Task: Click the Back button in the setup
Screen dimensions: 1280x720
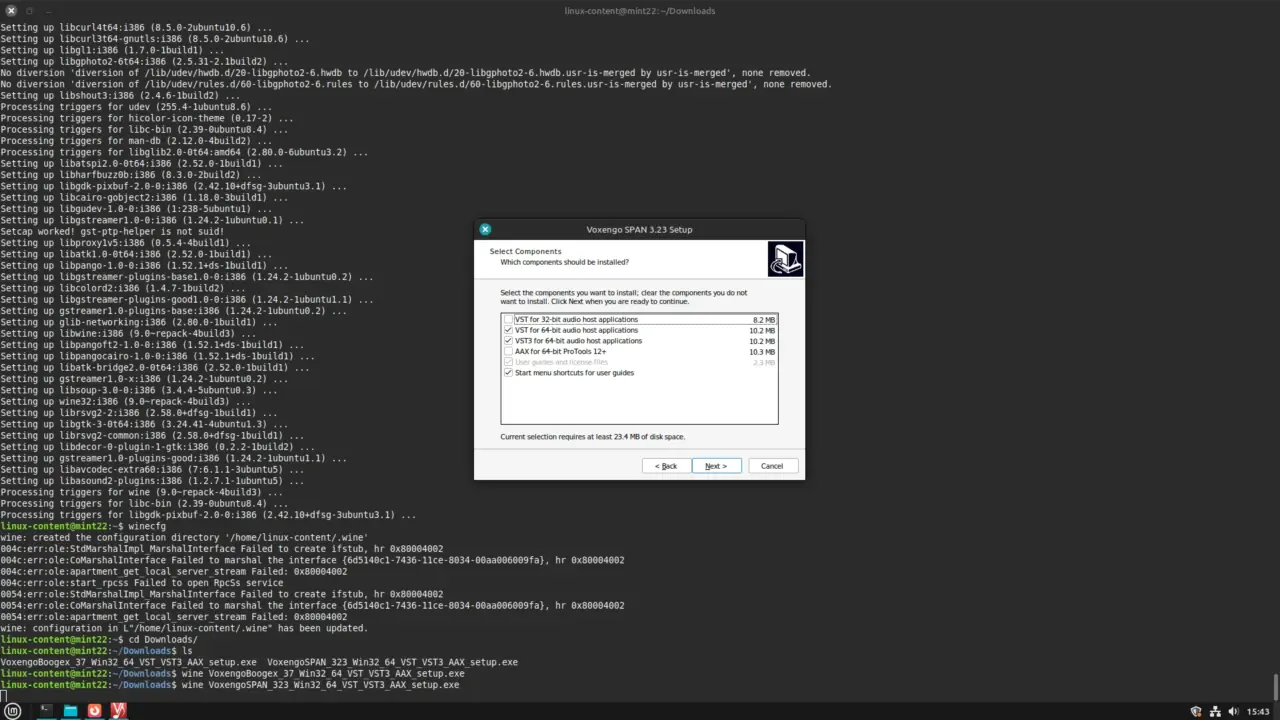Action: [x=666, y=466]
